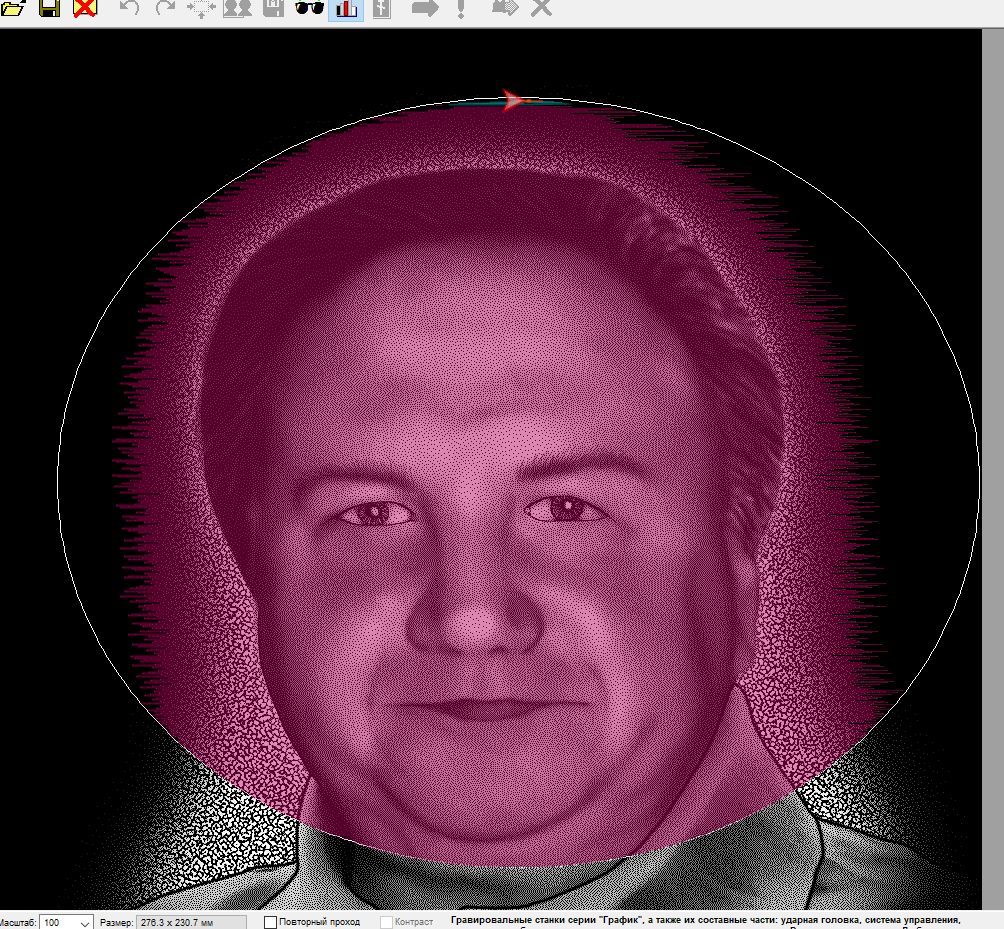The width and height of the screenshot is (1004, 929).
Task: Click the grey X cancel icon
Action: [x=541, y=8]
